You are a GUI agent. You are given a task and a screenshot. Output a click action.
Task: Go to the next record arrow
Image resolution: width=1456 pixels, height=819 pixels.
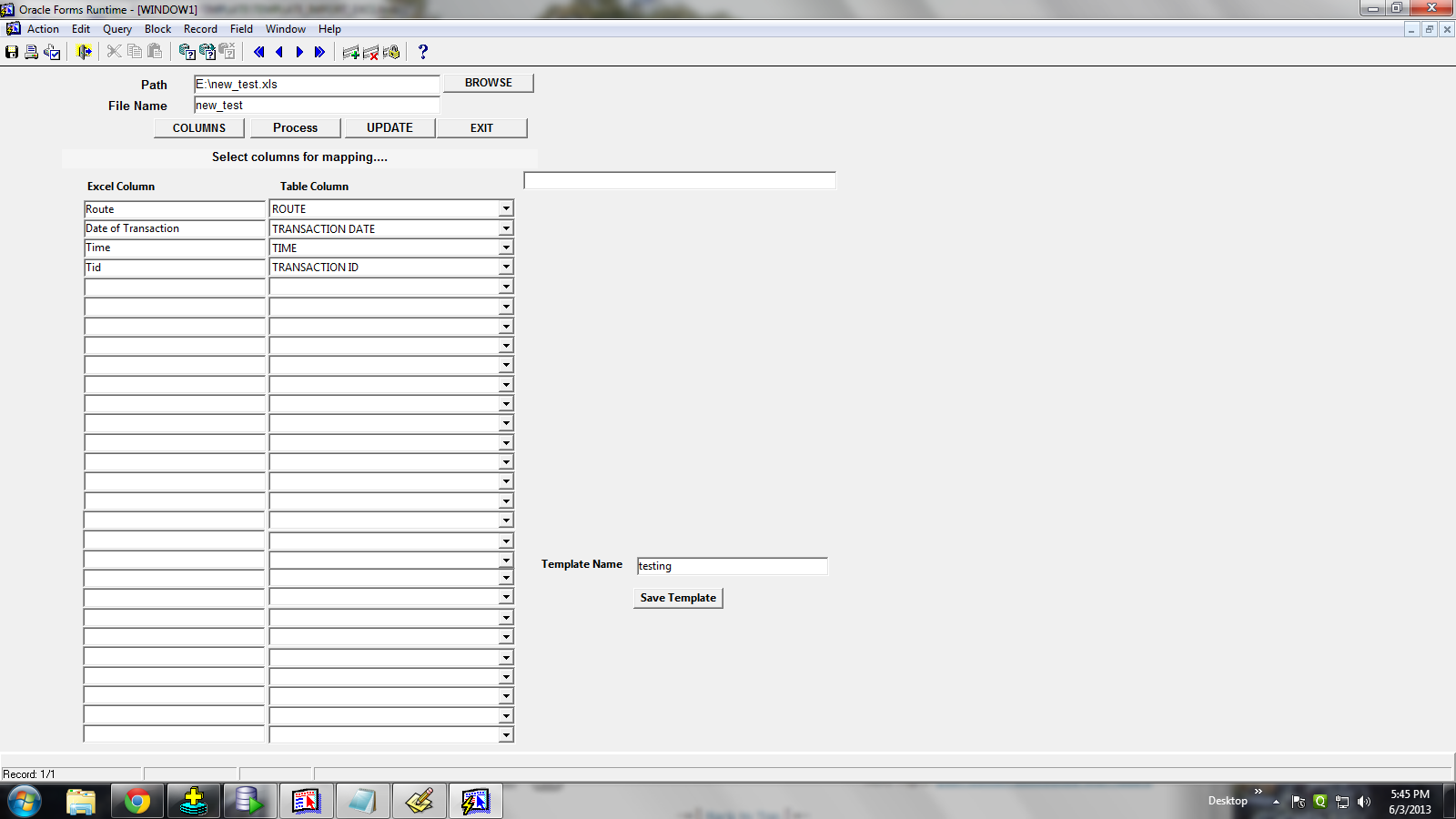tap(299, 52)
